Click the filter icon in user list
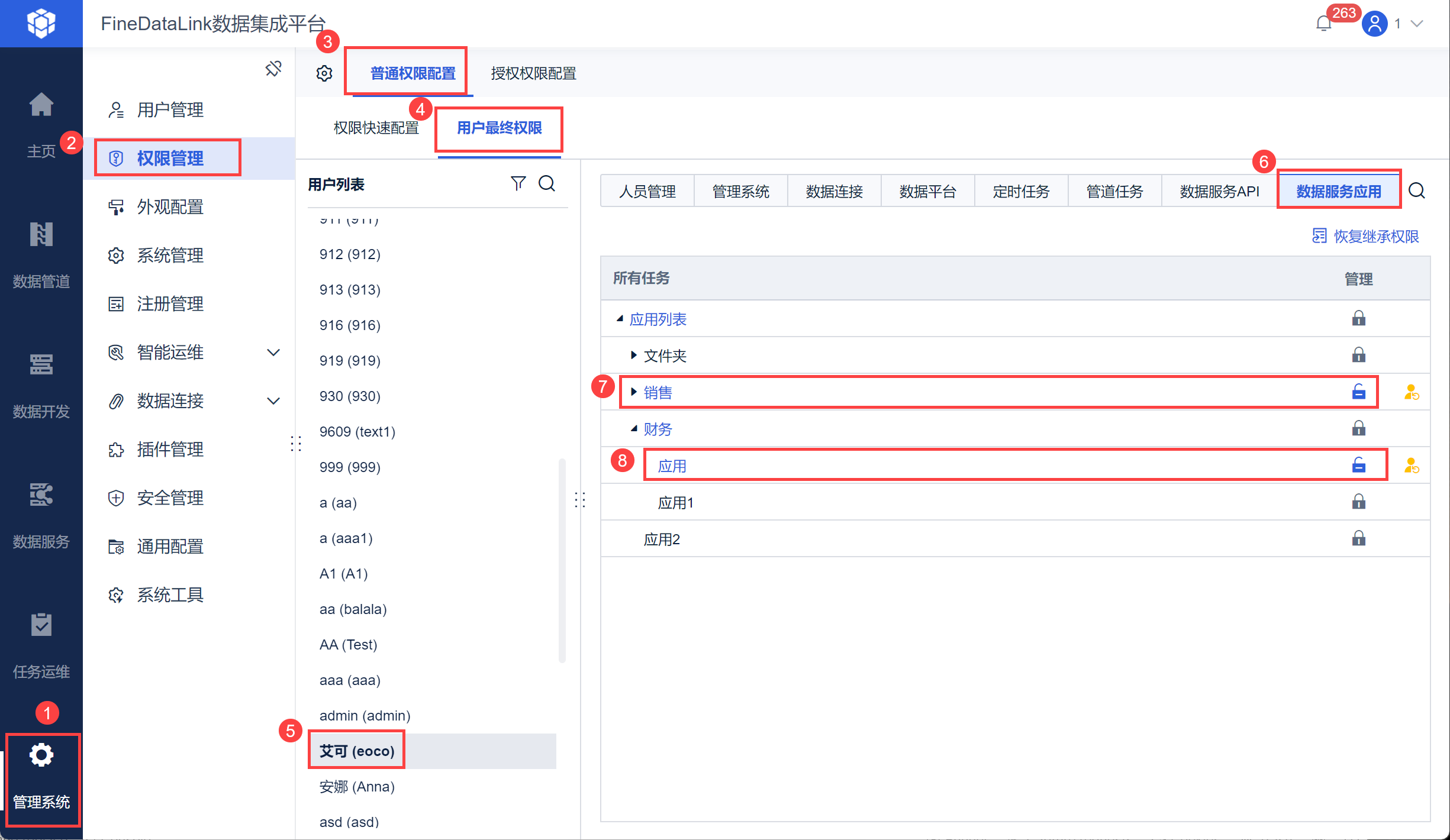1450x840 pixels. pyautogui.click(x=518, y=183)
